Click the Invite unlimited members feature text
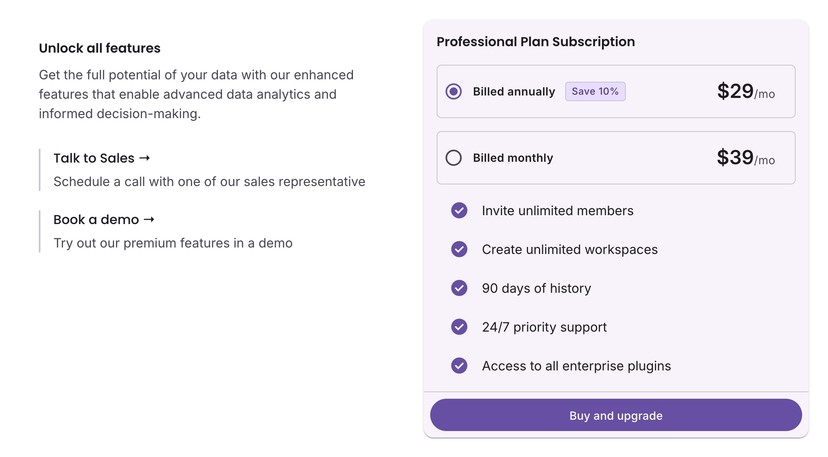Screen dimensions: 828x457 tap(557, 211)
